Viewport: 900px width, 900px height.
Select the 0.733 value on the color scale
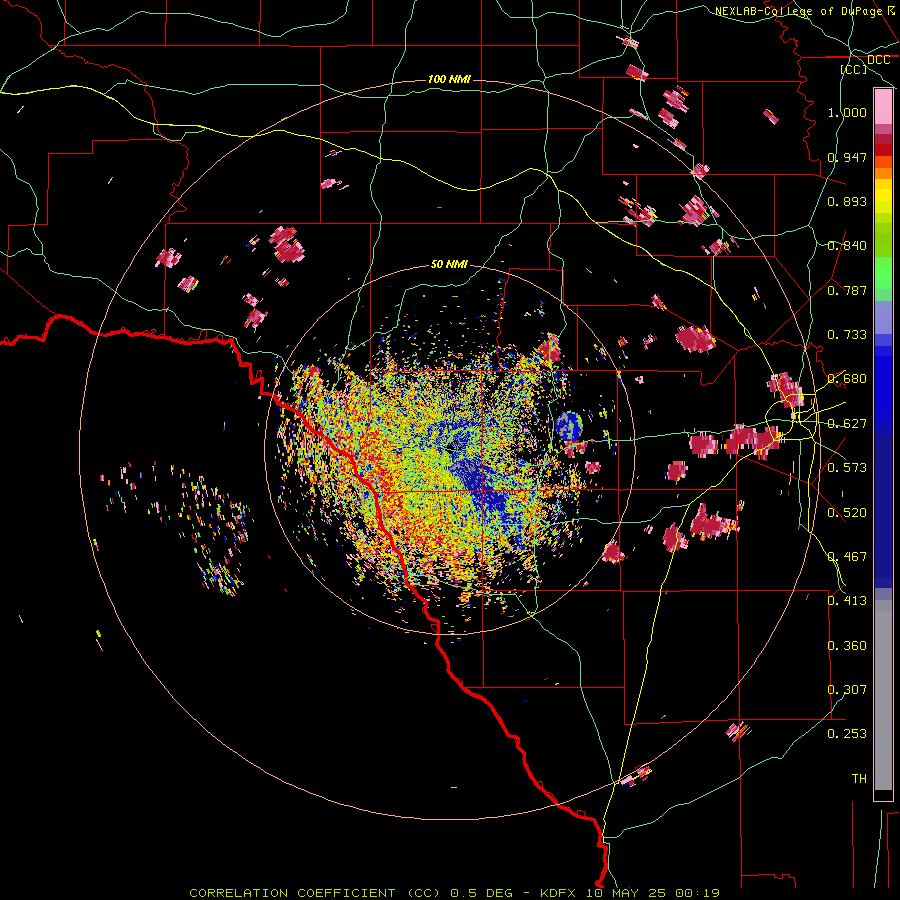847,335
